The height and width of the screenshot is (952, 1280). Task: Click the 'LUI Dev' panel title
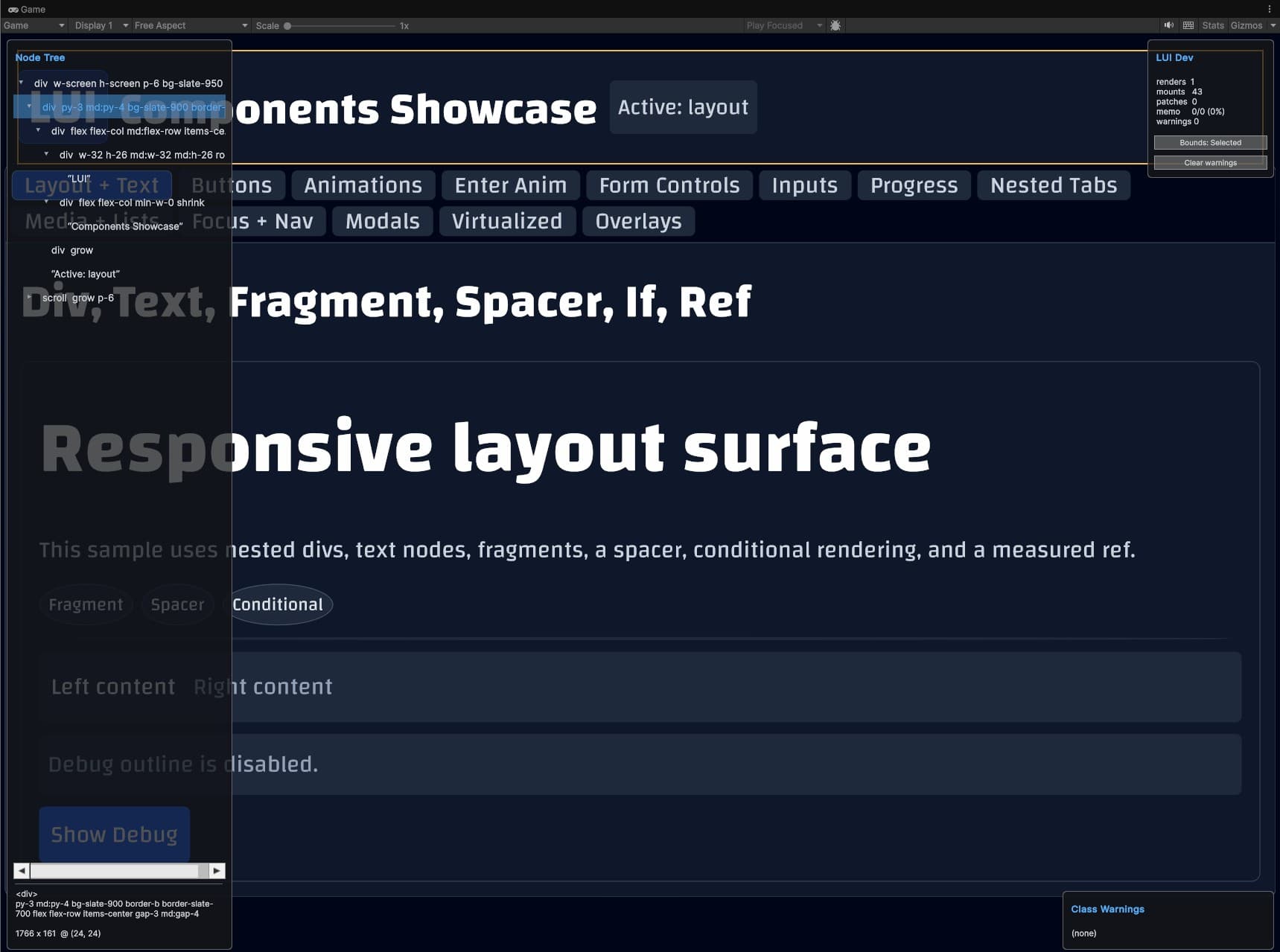click(x=1174, y=57)
